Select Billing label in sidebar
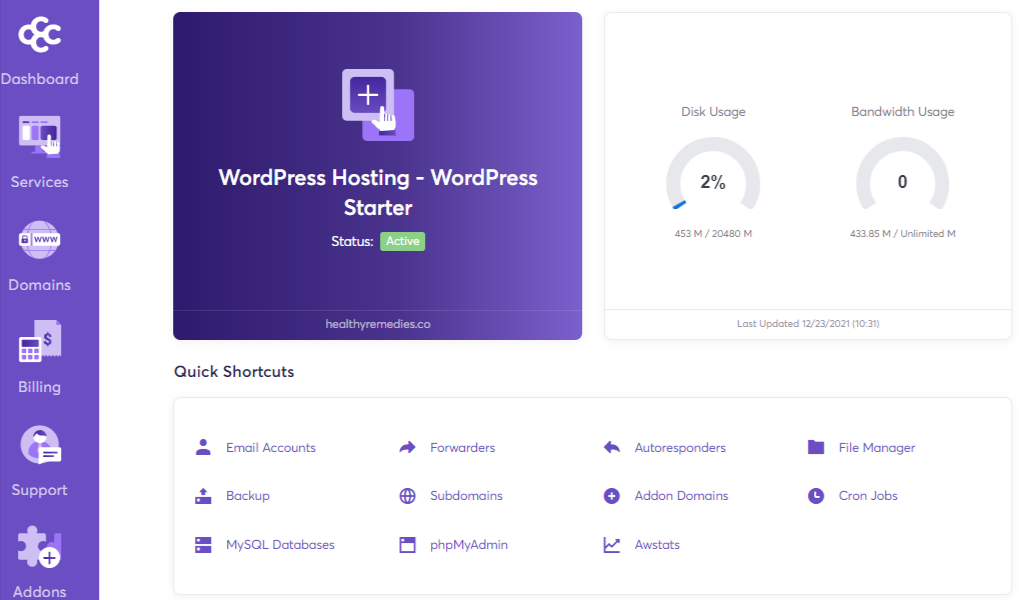 (x=40, y=387)
